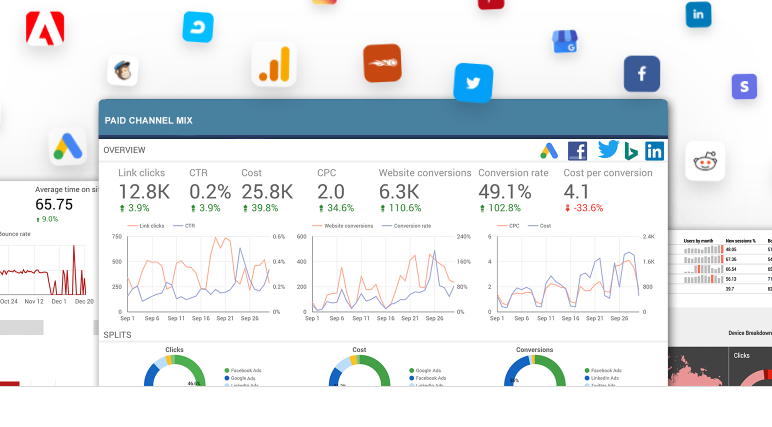Click the Link clicks 12.8K metric
This screenshot has width=772, height=427.
click(x=143, y=190)
